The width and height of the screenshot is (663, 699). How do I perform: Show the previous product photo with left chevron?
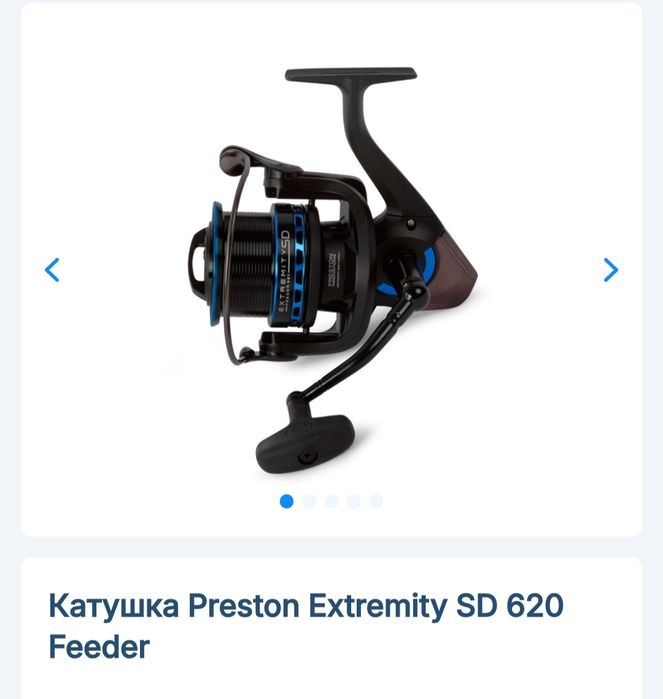(52, 270)
